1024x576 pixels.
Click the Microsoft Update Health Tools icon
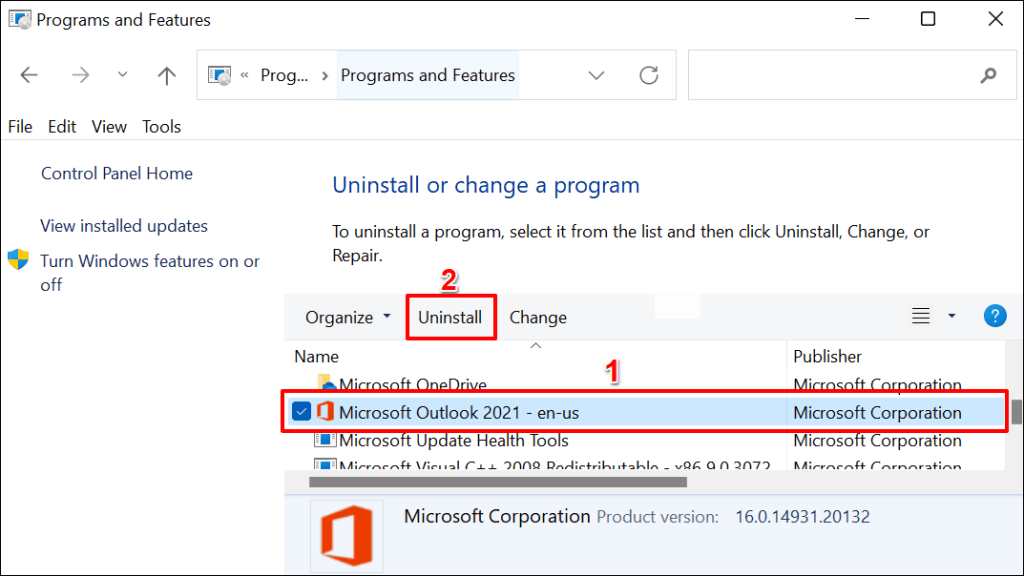(325, 440)
